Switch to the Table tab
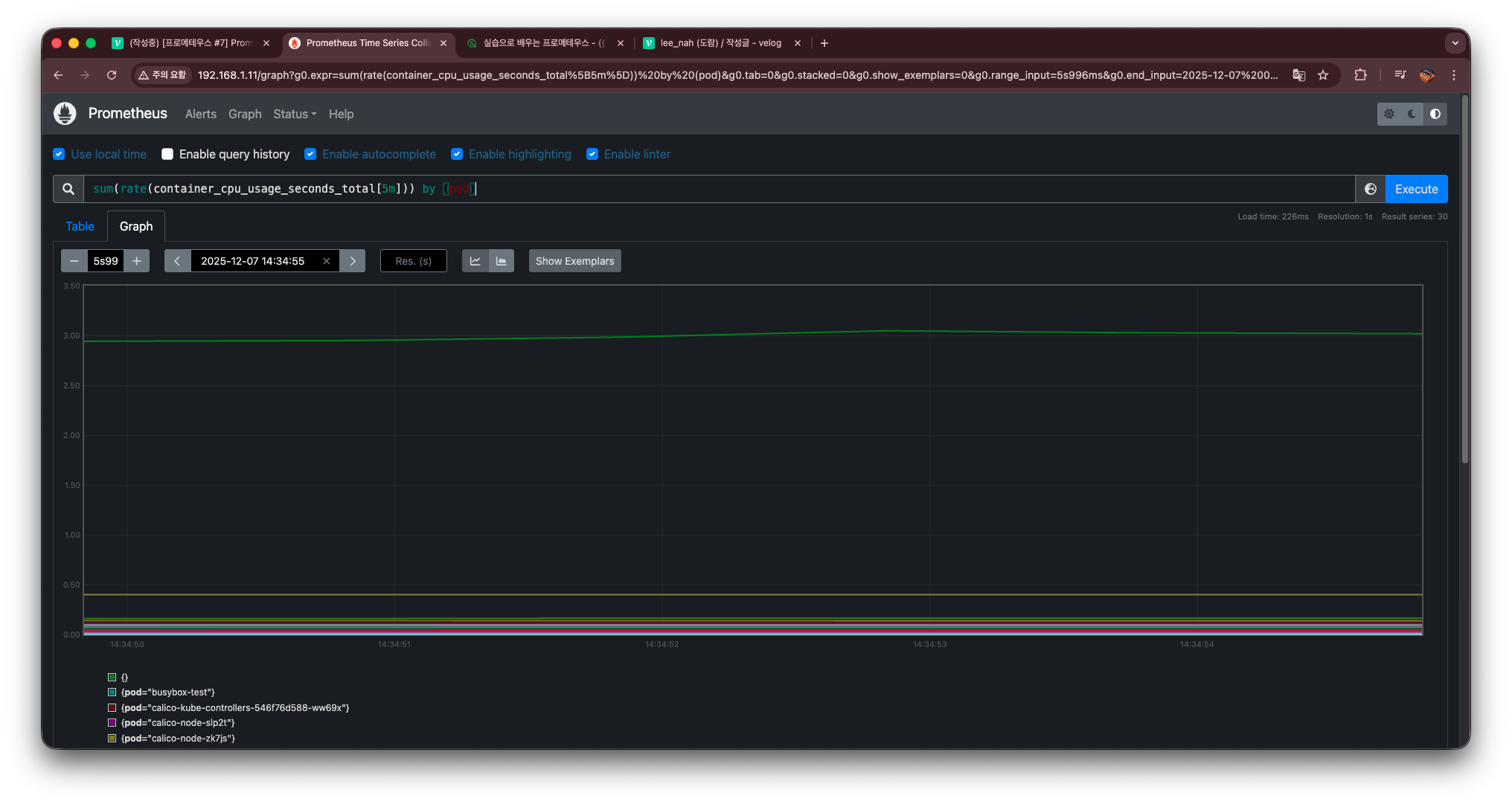Image resolution: width=1512 pixels, height=804 pixels. (x=80, y=226)
